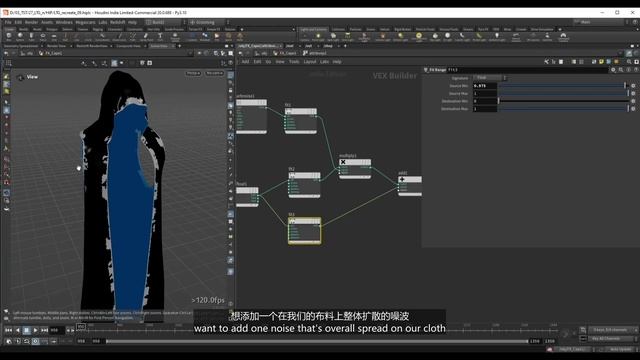Open the No cam camera dropdown

pyautogui.click(x=214, y=73)
